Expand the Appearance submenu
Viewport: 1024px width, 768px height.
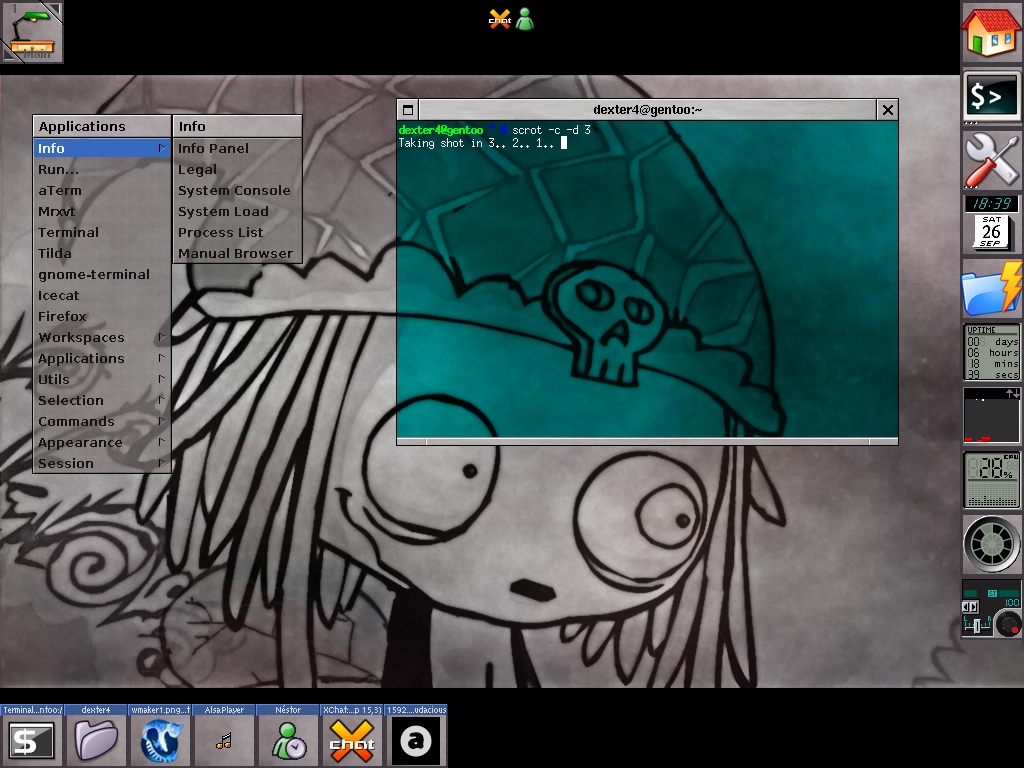[x=102, y=442]
